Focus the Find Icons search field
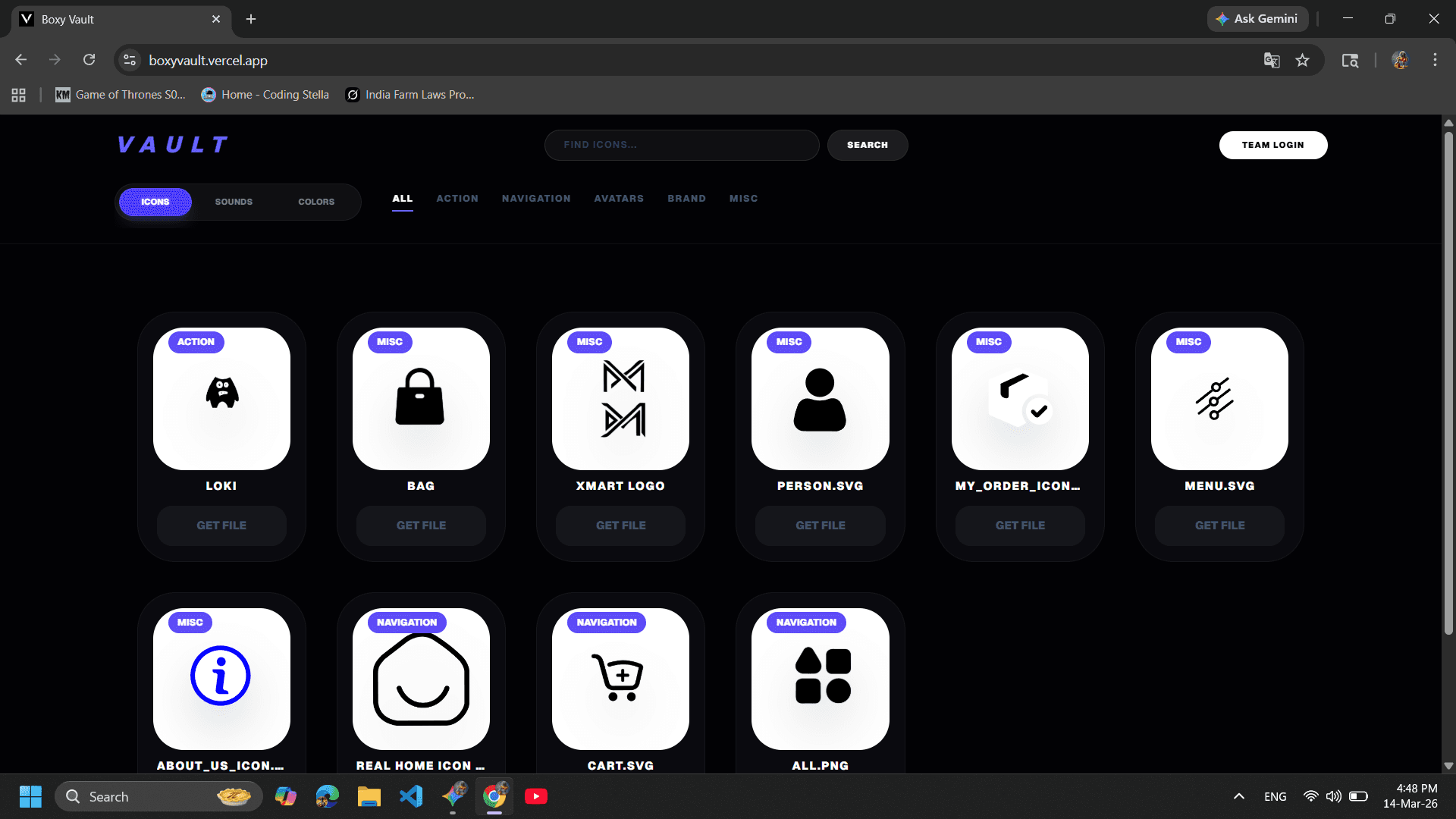Screen dimensions: 1456x819 pos(682,145)
